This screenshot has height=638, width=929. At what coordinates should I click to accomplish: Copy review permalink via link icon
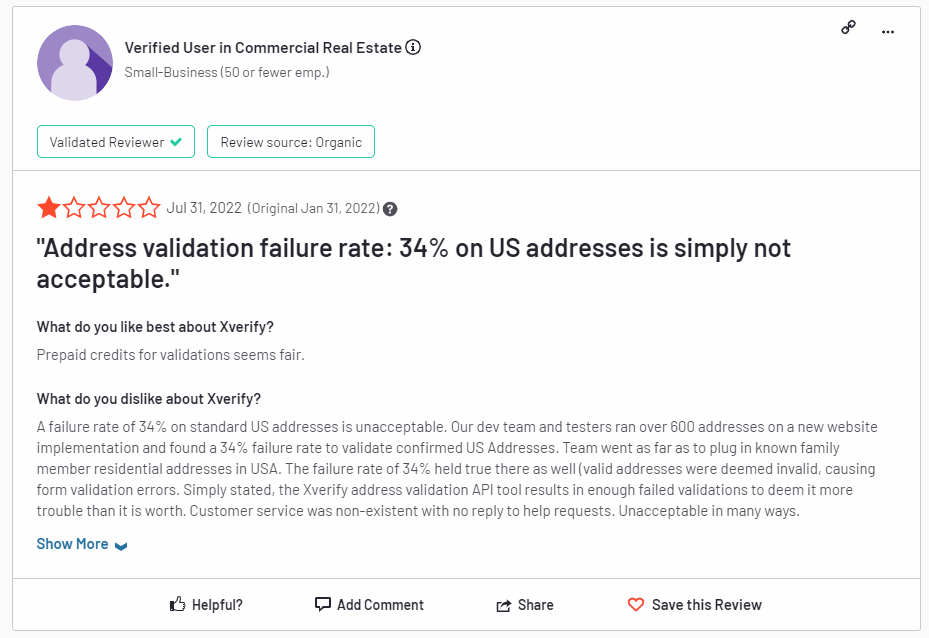(849, 28)
